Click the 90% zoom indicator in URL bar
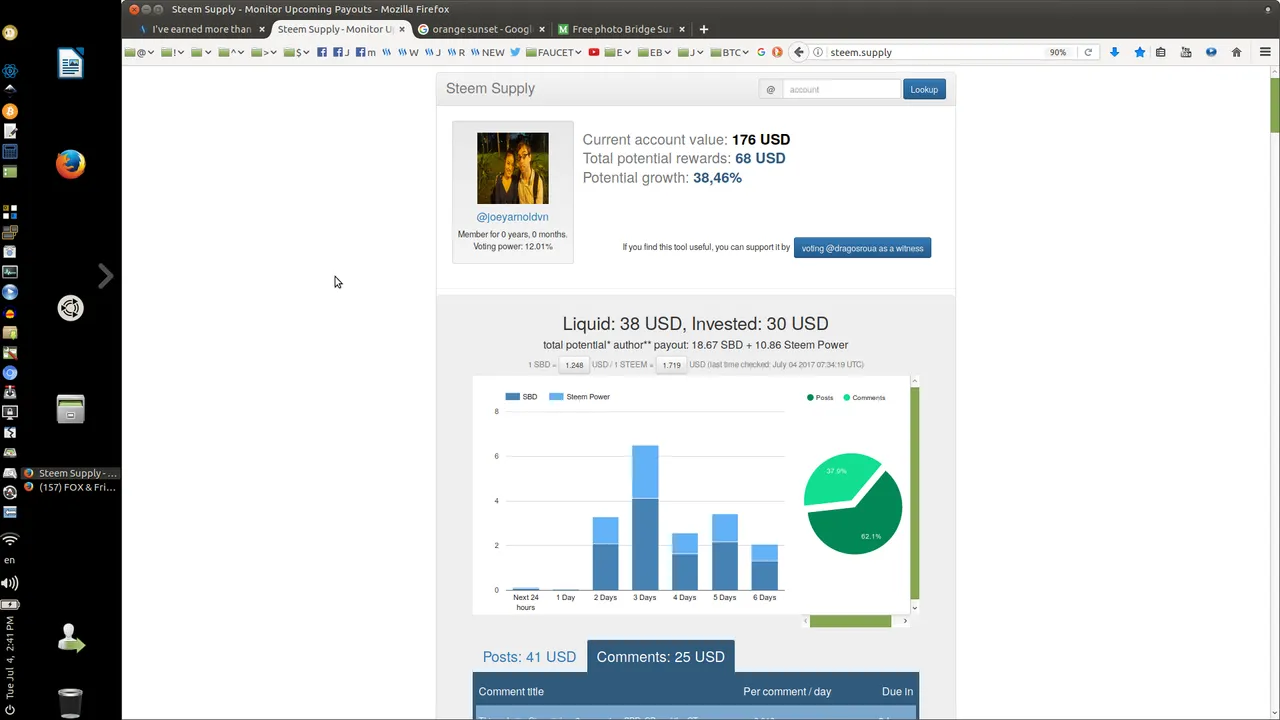The image size is (1280, 720). click(1057, 52)
